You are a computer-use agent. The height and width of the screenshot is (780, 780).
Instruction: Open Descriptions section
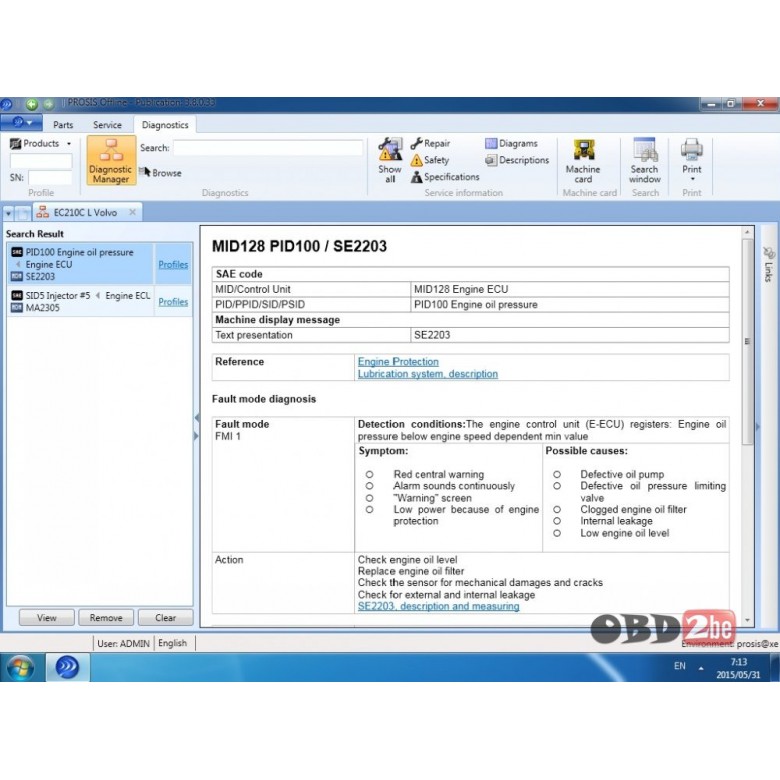pos(517,160)
